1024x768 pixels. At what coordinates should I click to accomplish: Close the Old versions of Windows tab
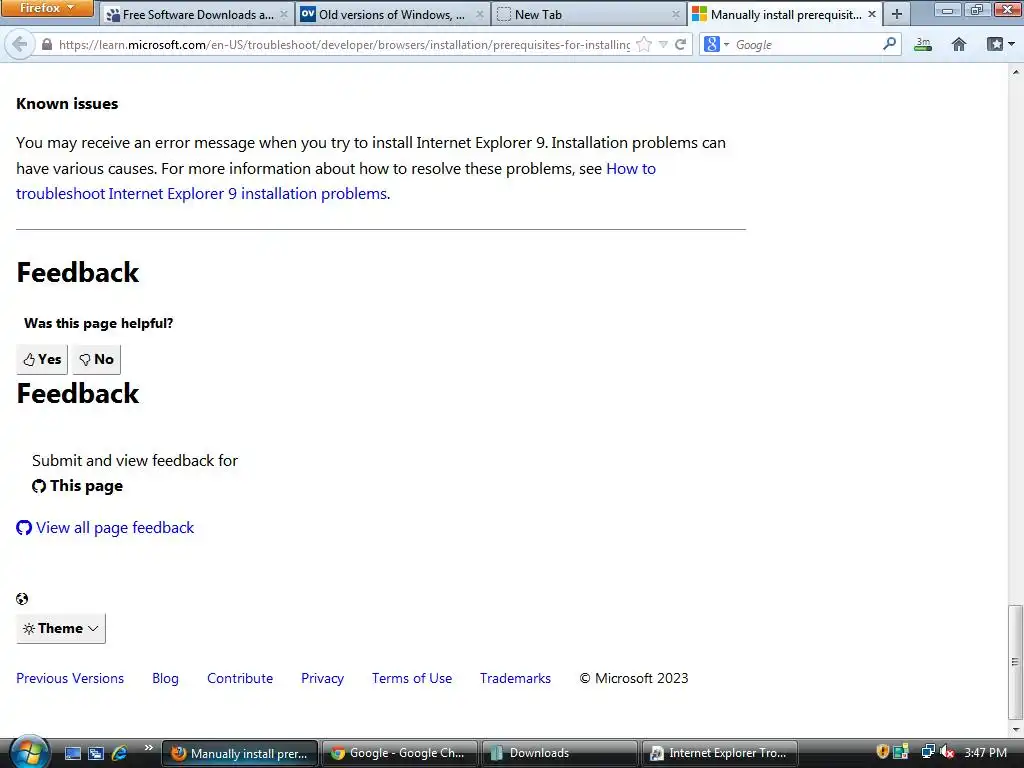coord(479,14)
